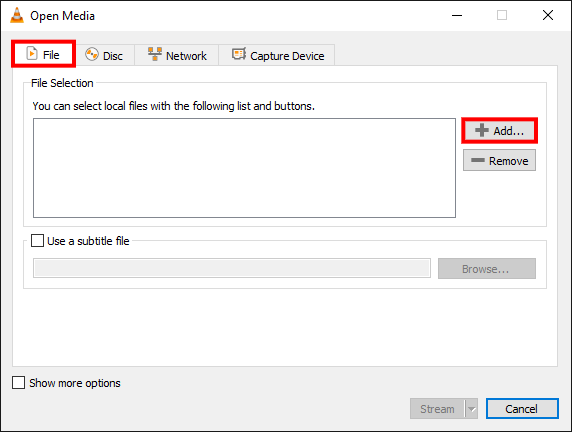Viewport: 572px width, 432px height.
Task: Click the subtitle file path field
Action: (x=232, y=269)
